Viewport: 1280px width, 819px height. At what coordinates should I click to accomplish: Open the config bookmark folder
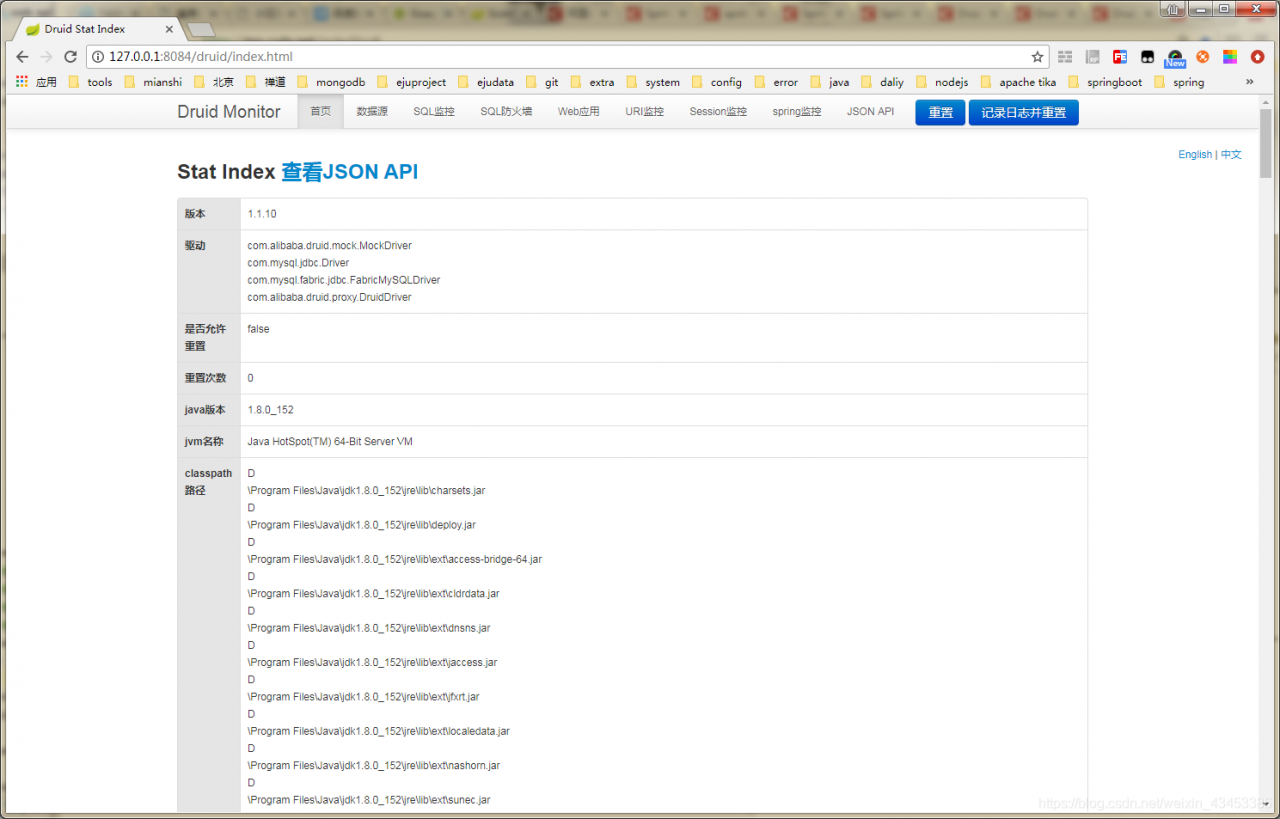[x=716, y=82]
